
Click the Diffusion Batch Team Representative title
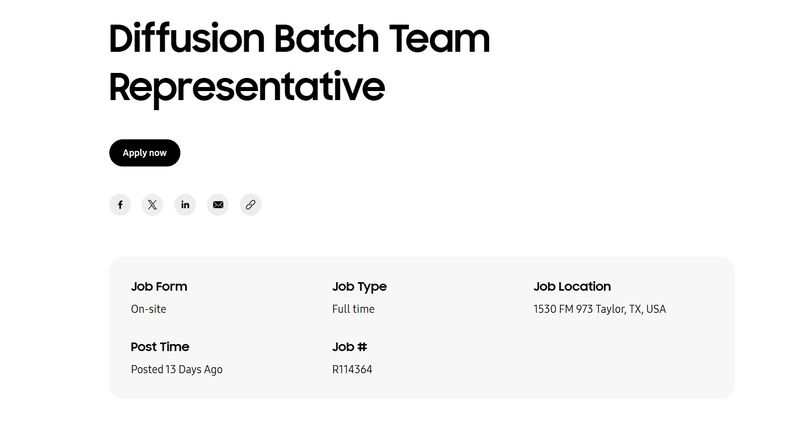299,62
